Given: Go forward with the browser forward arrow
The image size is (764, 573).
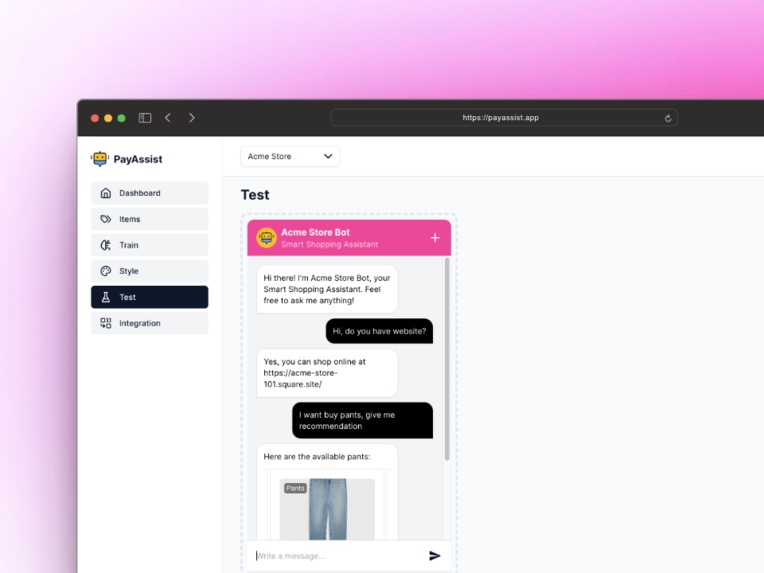Looking at the screenshot, I should 191,118.
